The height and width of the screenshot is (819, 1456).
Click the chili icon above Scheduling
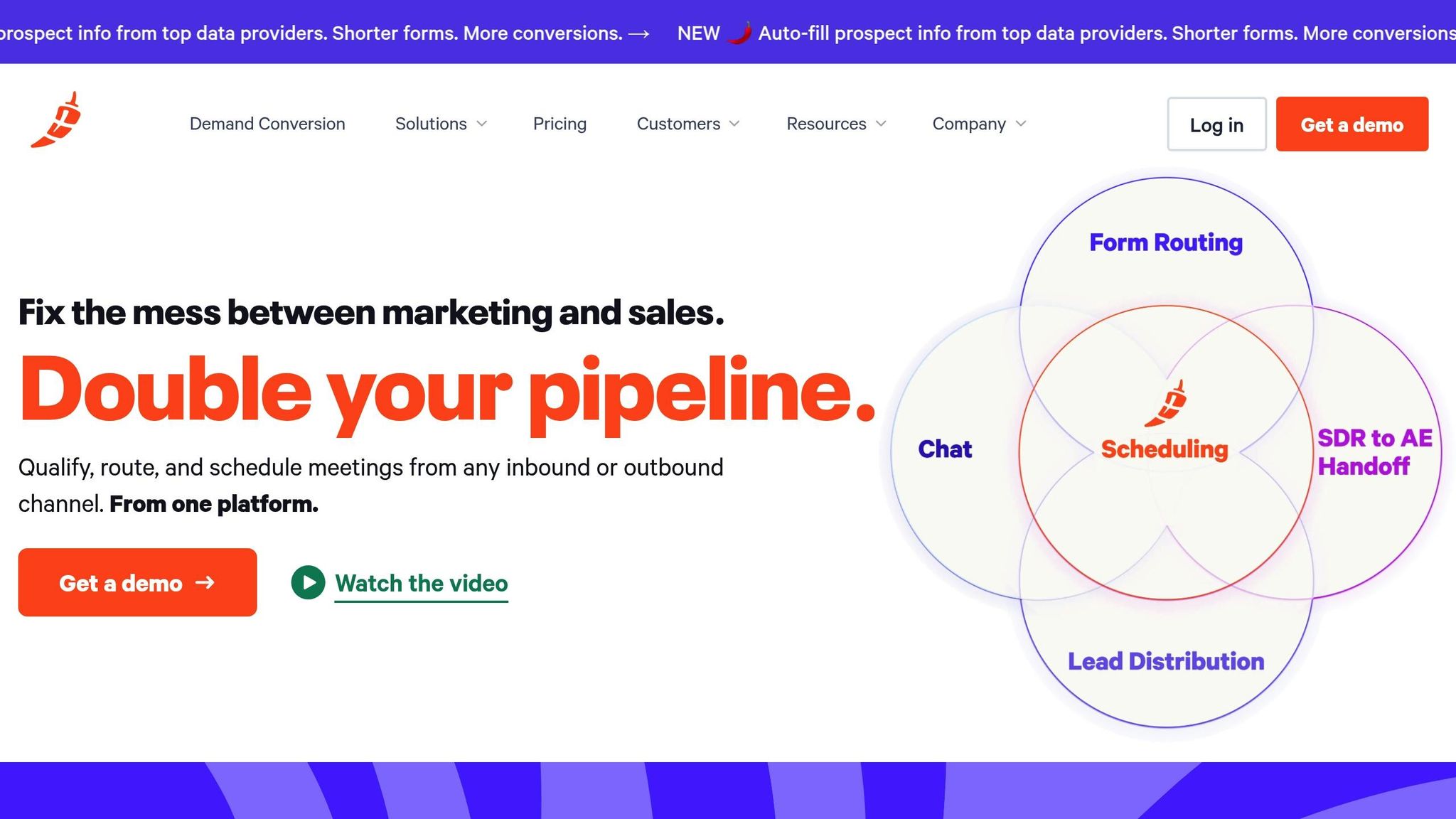pyautogui.click(x=1165, y=404)
